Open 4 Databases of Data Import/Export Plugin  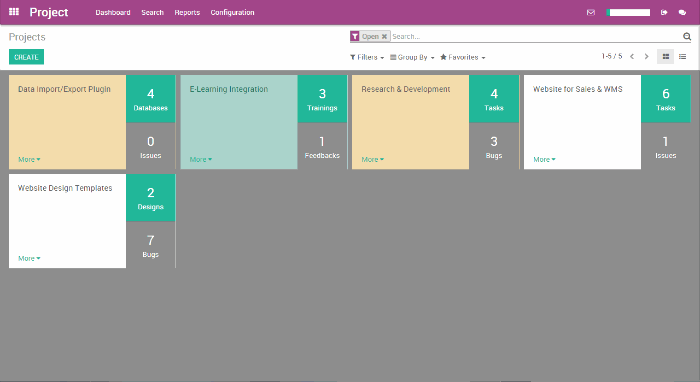[151, 99]
